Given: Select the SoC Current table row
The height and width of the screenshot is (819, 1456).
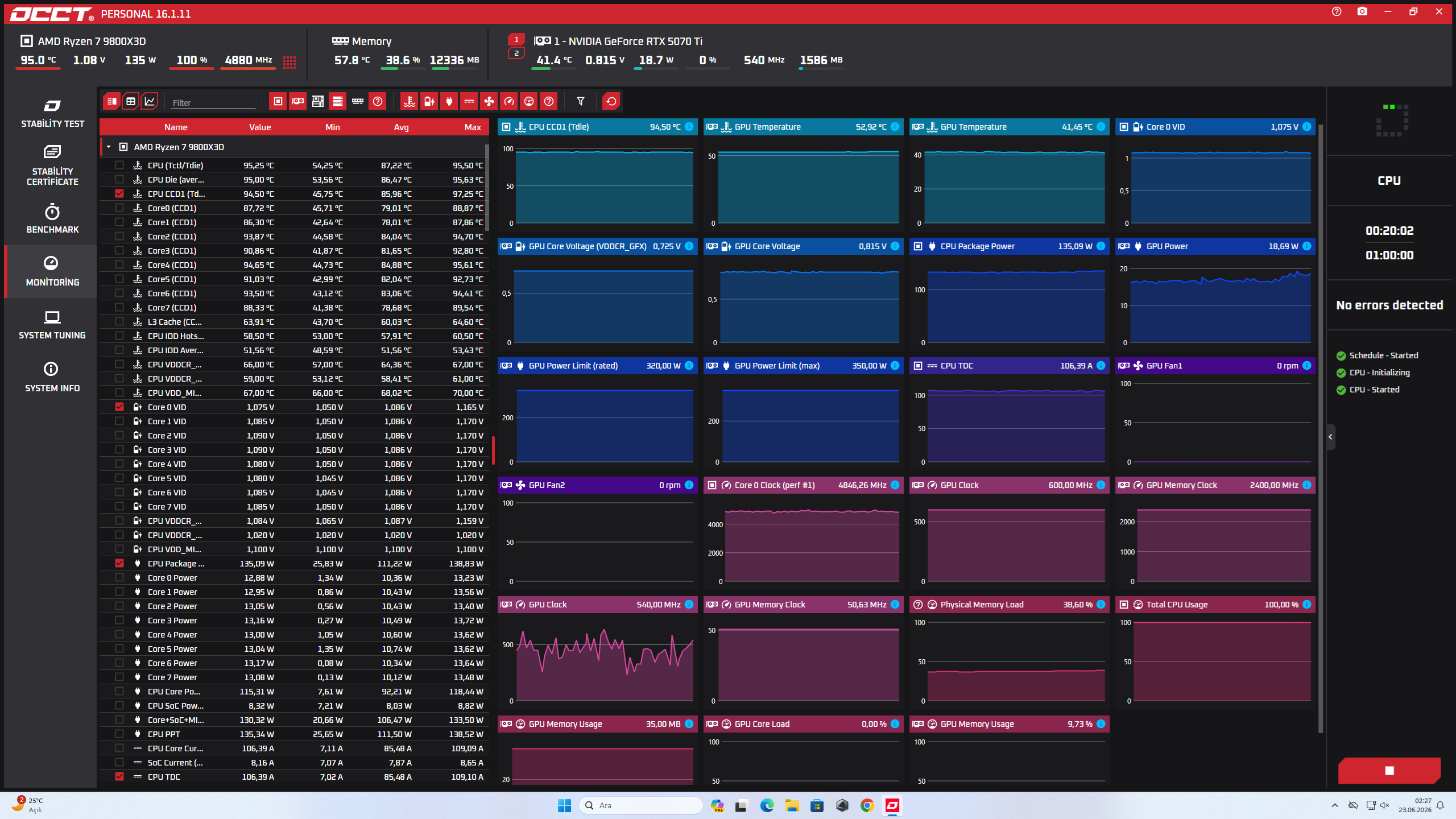Looking at the screenshot, I should pos(293,762).
